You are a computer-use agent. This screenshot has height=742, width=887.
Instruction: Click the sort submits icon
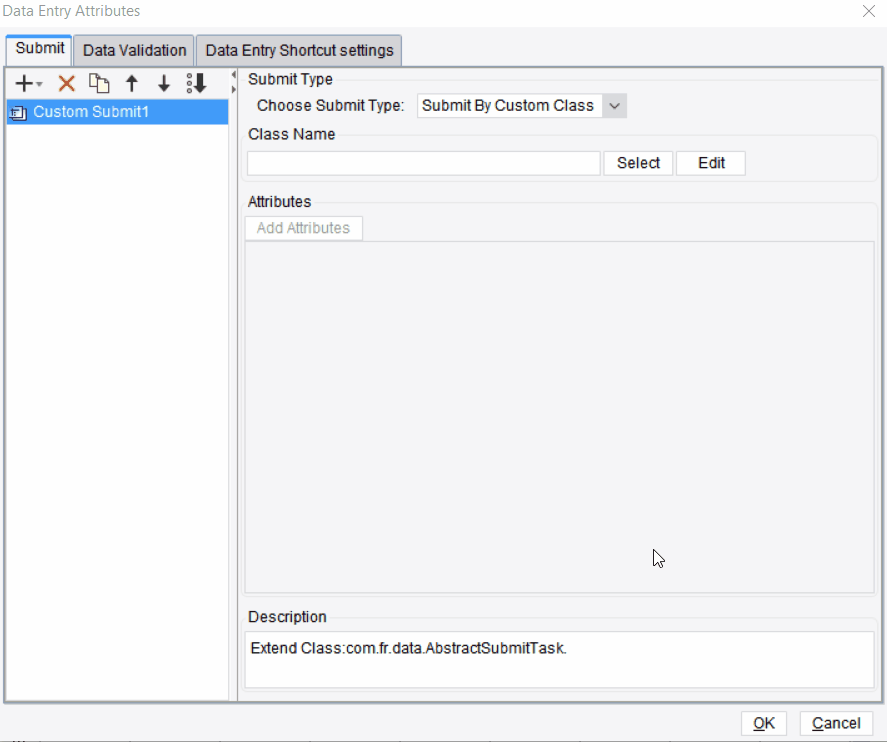[x=196, y=84]
